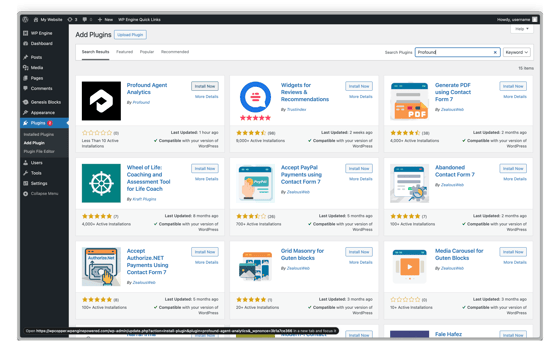Click the Widgets for Reviews plugin icon
Viewport: 560px width, 363px height.
coord(255,101)
